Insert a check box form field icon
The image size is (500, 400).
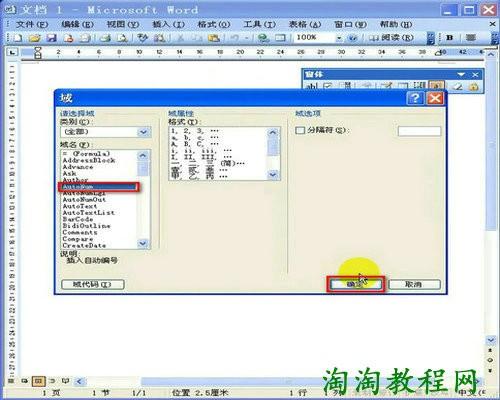(328, 86)
